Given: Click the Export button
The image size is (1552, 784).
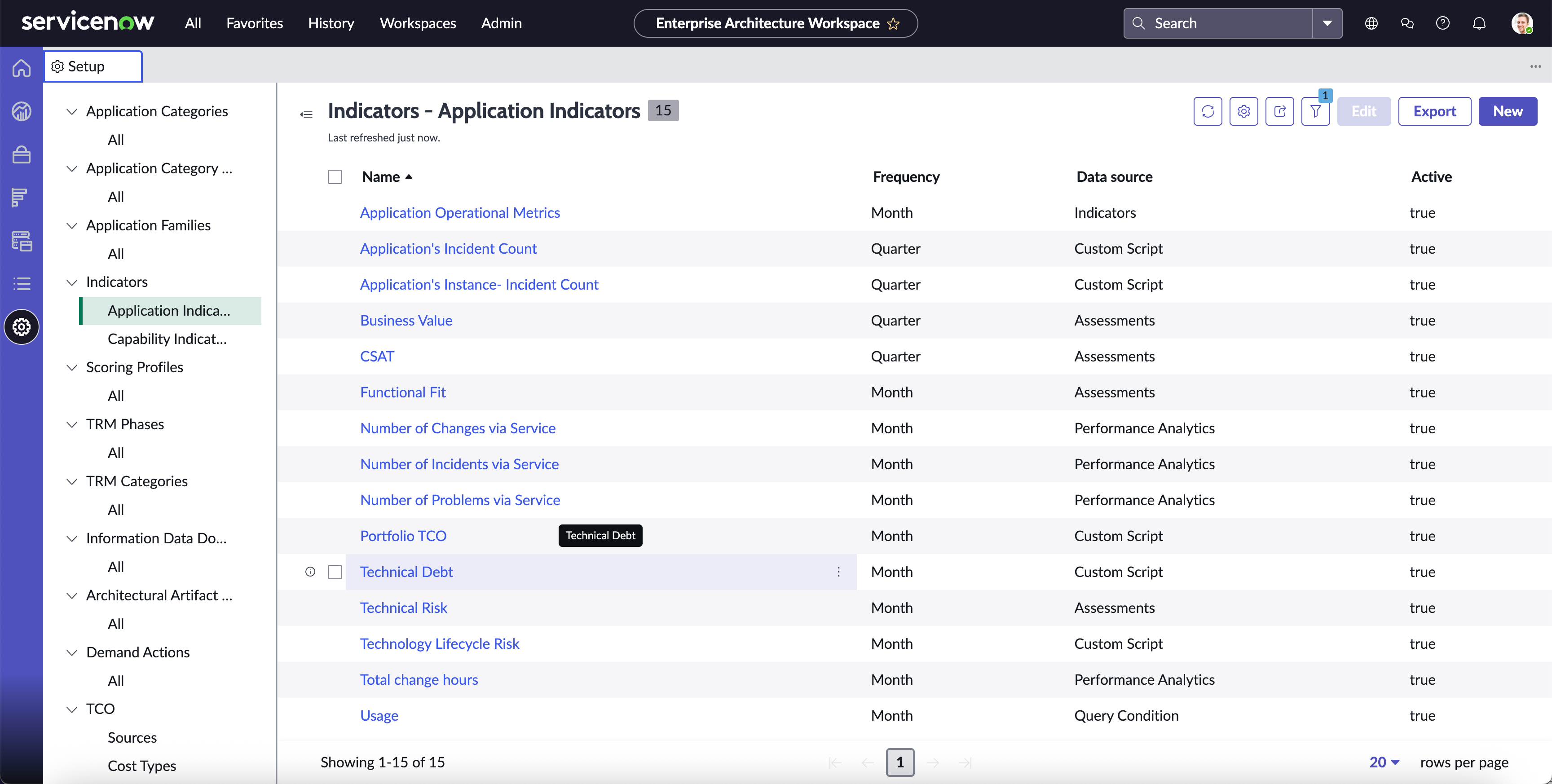Looking at the screenshot, I should [1434, 111].
